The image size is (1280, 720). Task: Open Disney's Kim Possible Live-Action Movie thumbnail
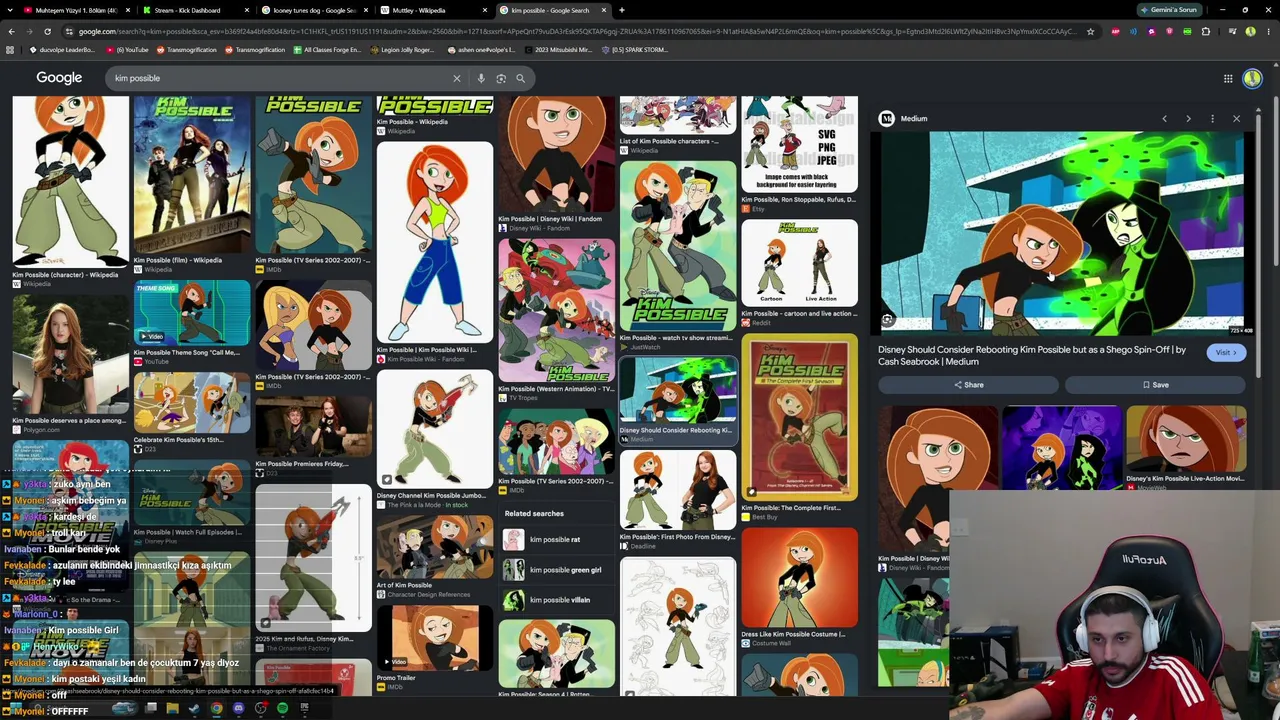pos(1186,440)
